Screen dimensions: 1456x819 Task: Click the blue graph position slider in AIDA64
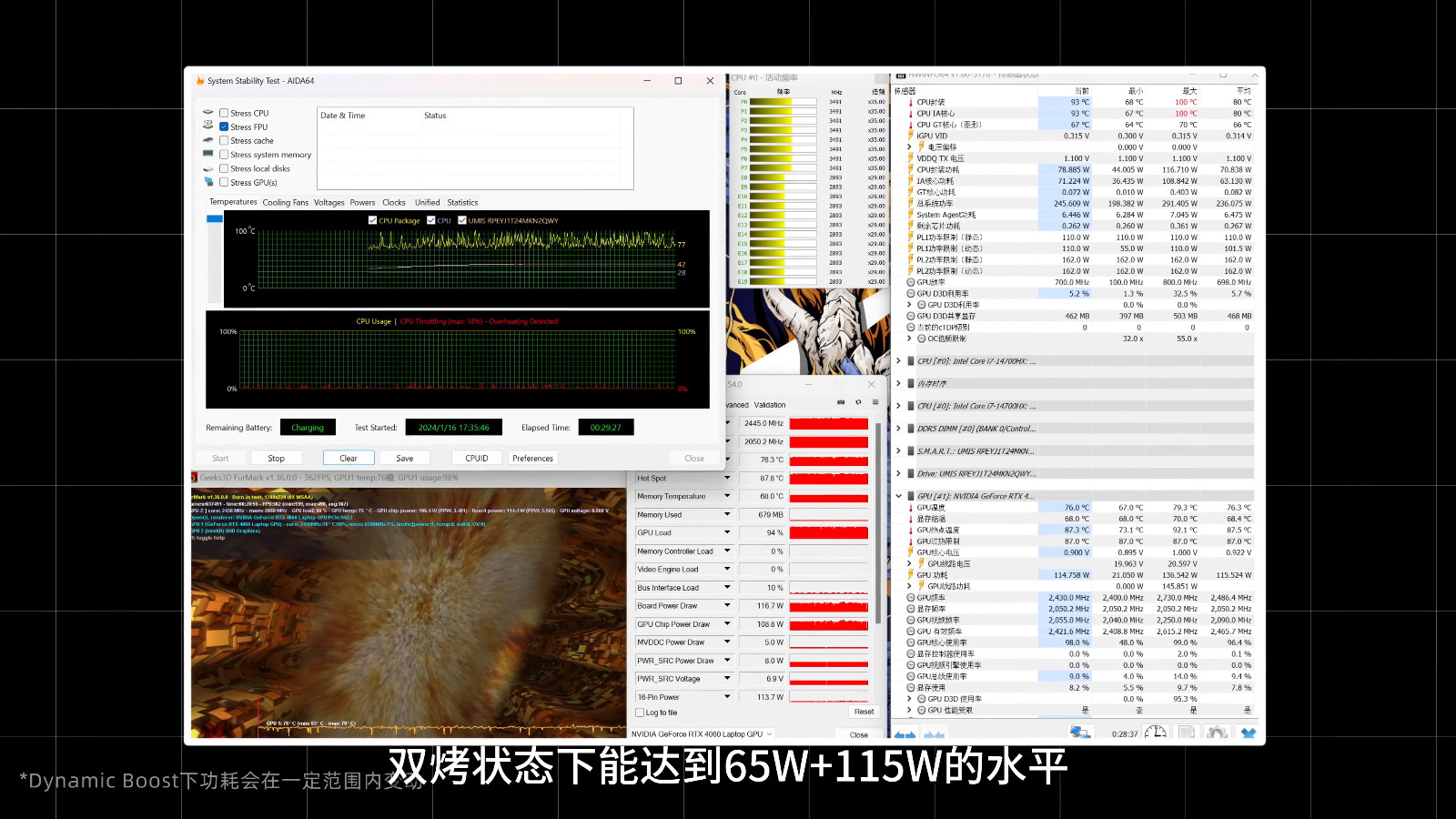click(215, 218)
